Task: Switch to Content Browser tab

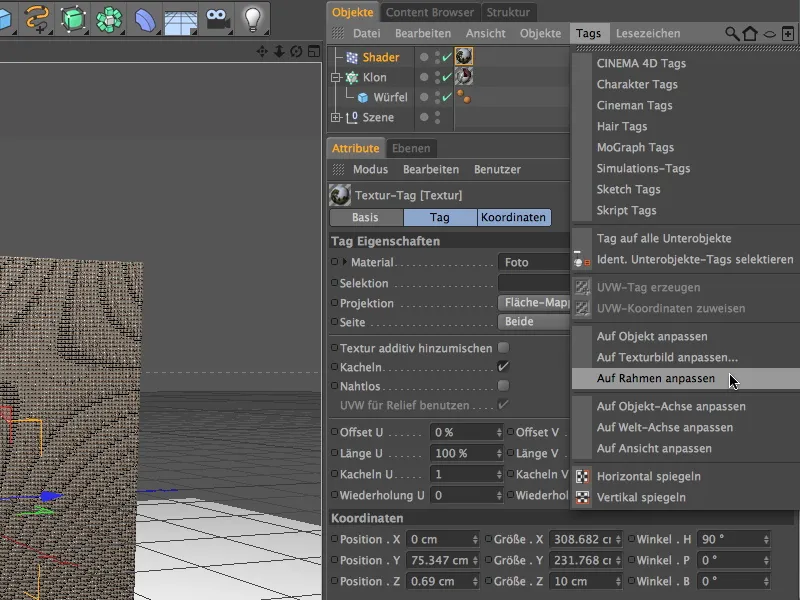Action: (x=430, y=12)
